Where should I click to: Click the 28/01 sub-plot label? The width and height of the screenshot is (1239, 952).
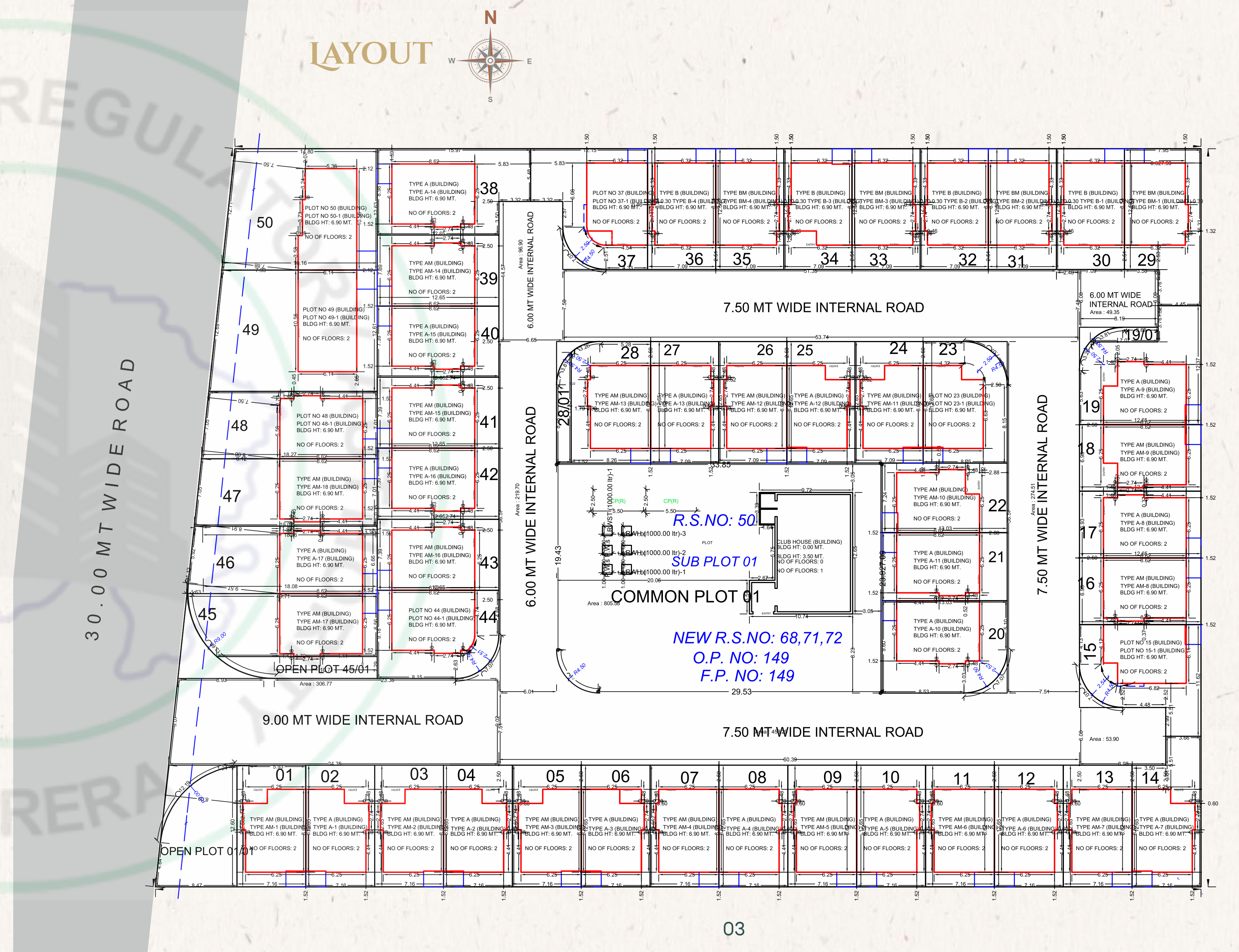563,407
